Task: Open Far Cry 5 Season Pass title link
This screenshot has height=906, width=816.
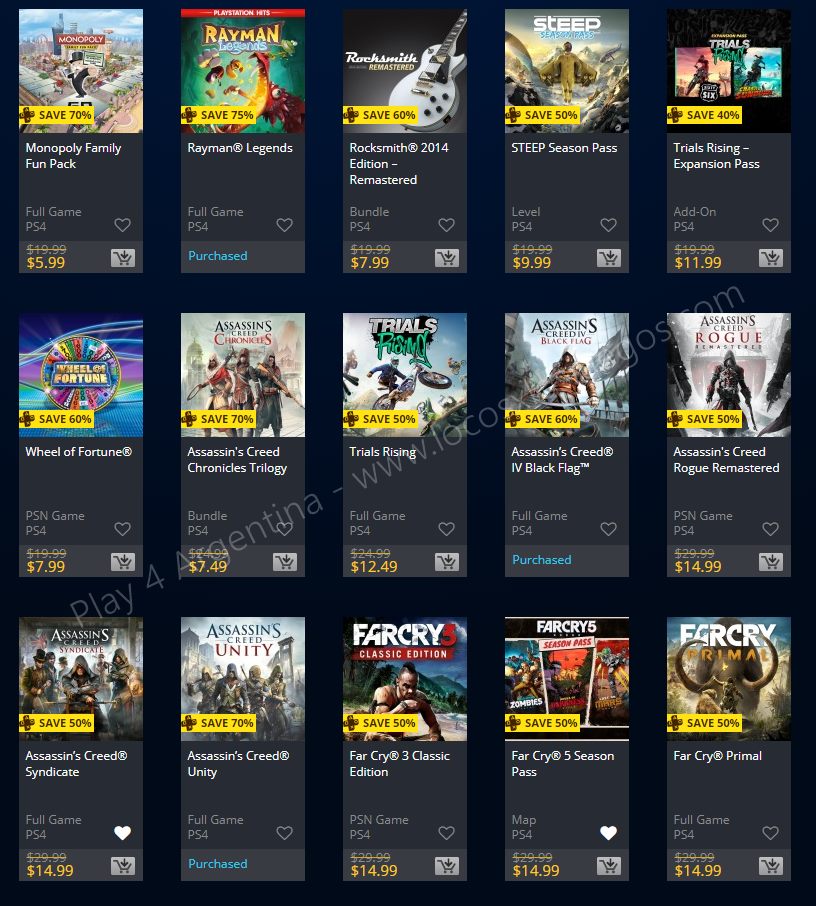Action: tap(563, 764)
